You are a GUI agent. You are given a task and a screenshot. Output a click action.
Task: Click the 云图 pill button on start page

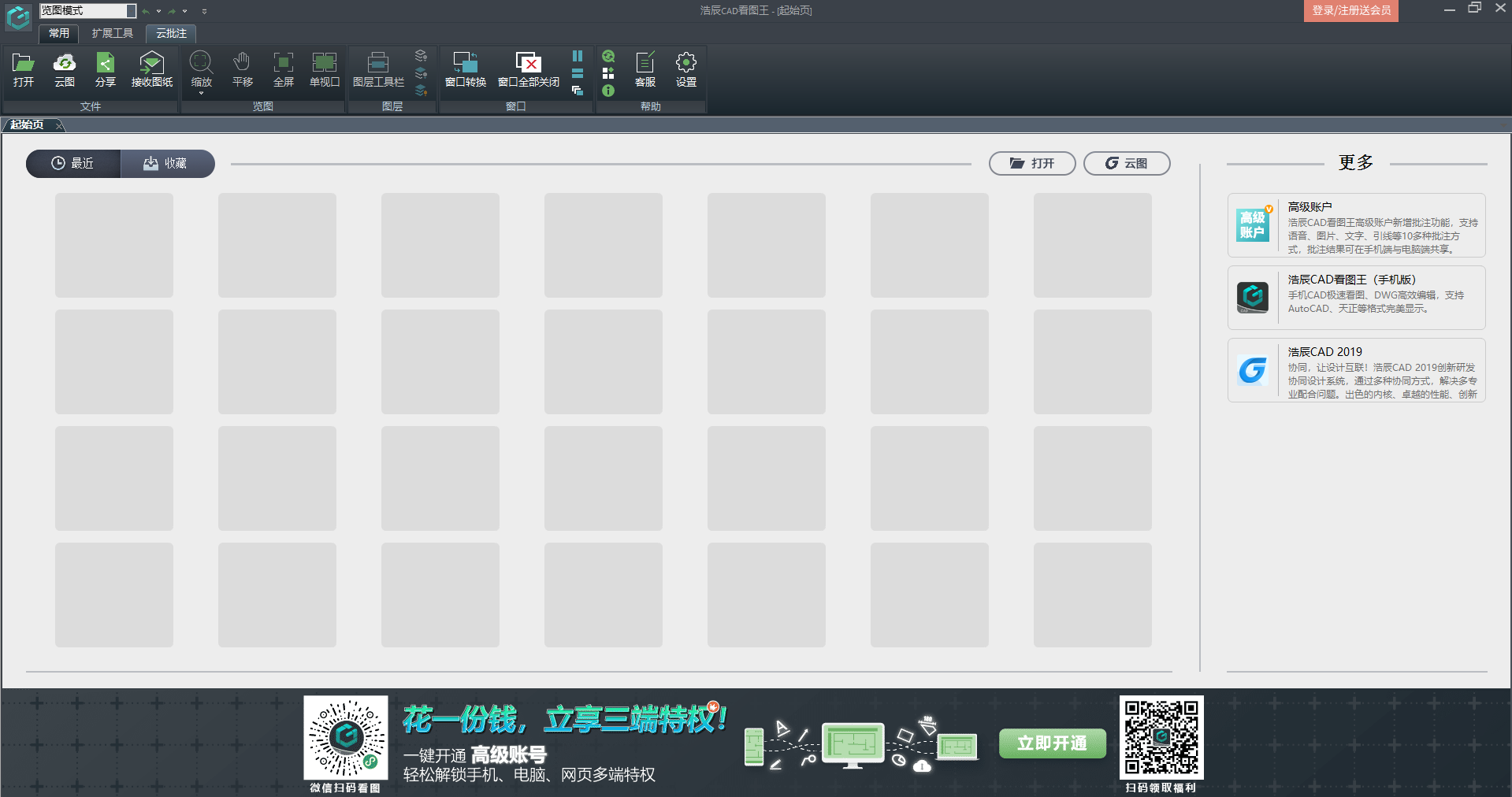[1127, 163]
